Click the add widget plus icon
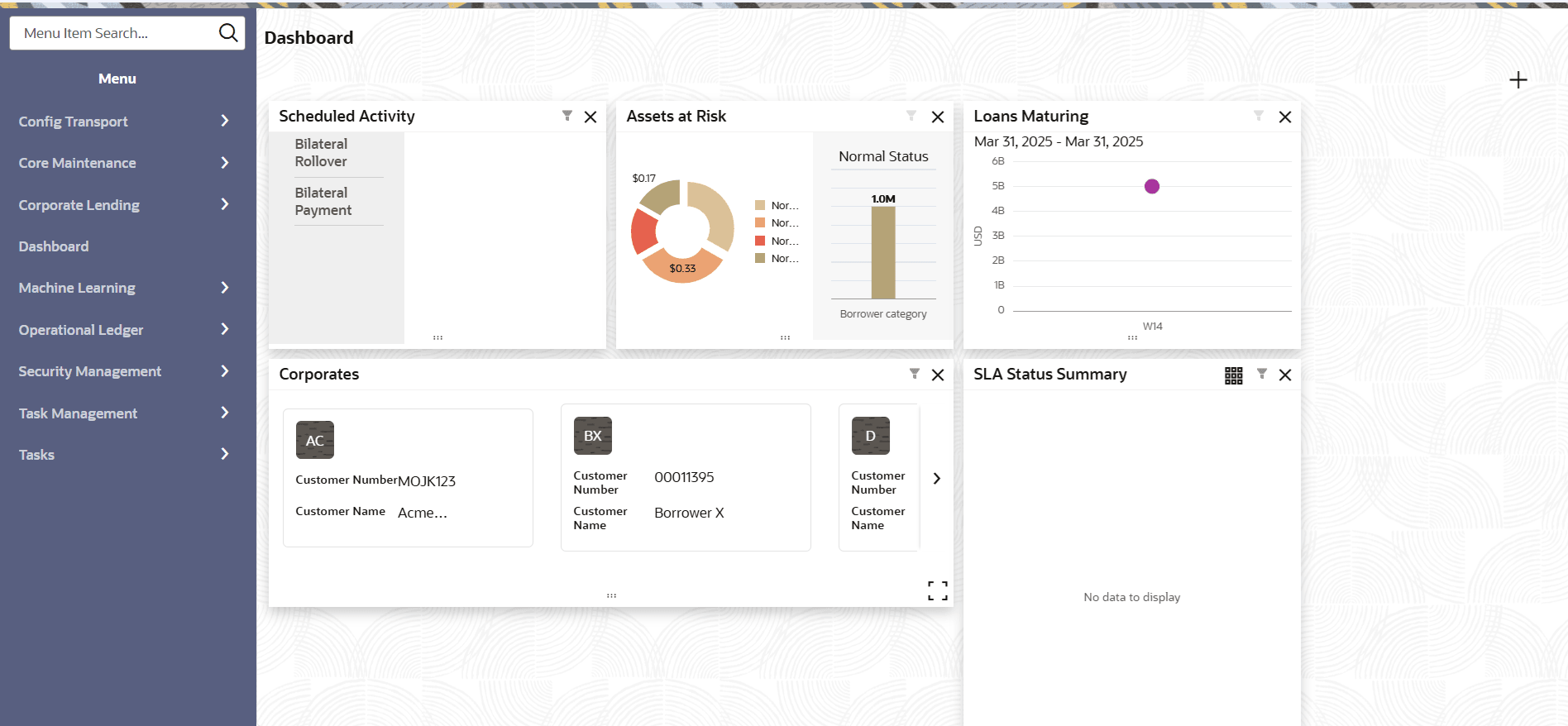 point(1518,80)
